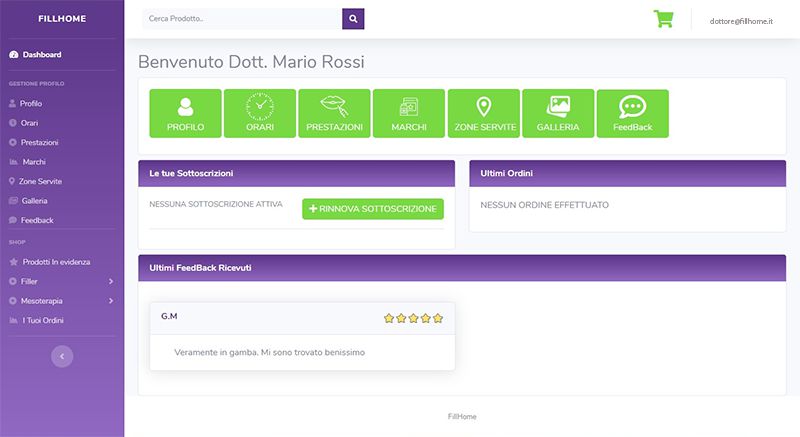Expand the Filler submenu in sidebar
The image size is (800, 437).
point(60,281)
